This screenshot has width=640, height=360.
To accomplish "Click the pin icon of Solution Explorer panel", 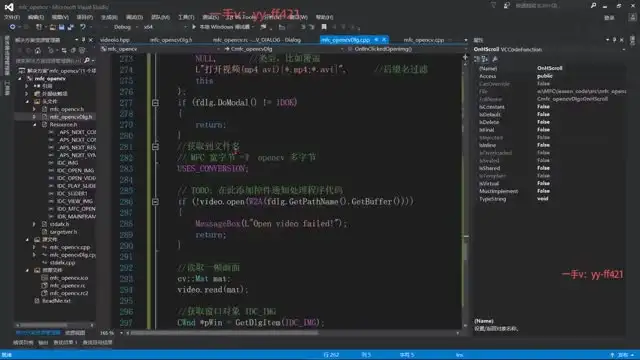I will (x=83, y=40).
